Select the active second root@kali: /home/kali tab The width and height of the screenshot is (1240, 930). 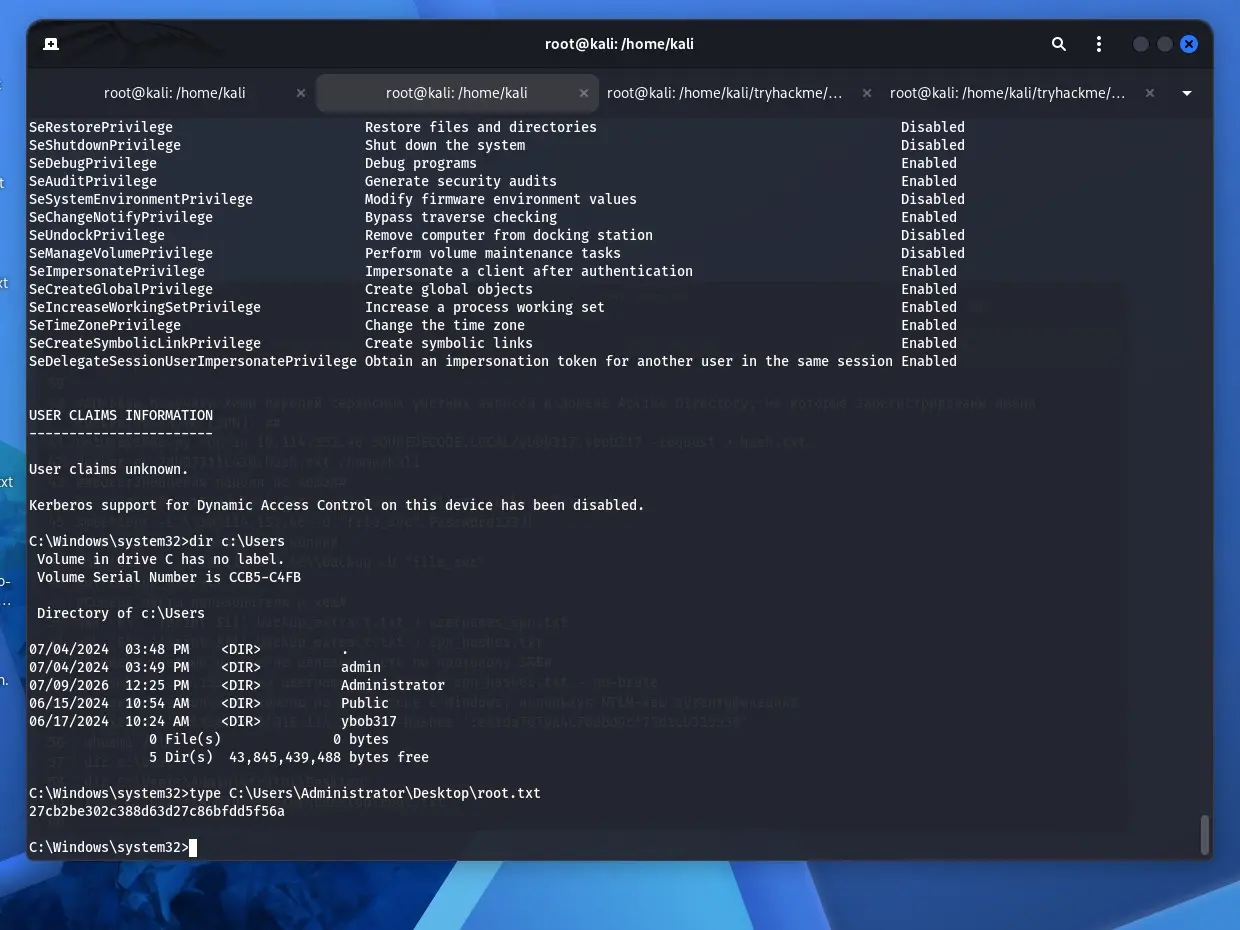(457, 93)
